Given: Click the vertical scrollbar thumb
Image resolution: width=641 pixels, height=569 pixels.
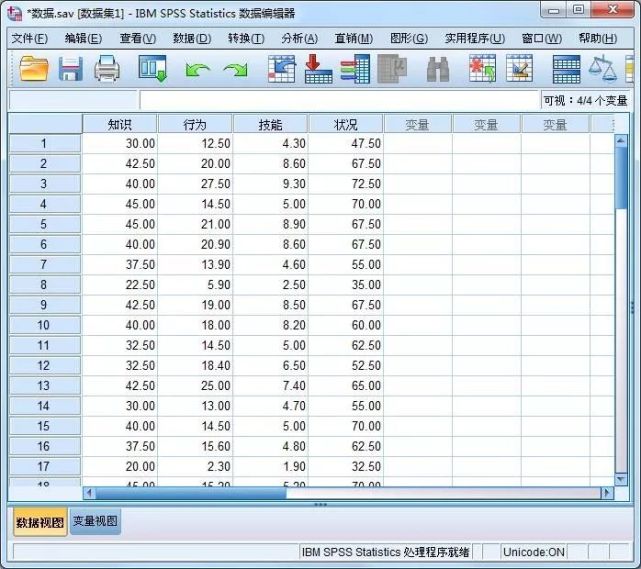Looking at the screenshot, I should click(x=621, y=178).
